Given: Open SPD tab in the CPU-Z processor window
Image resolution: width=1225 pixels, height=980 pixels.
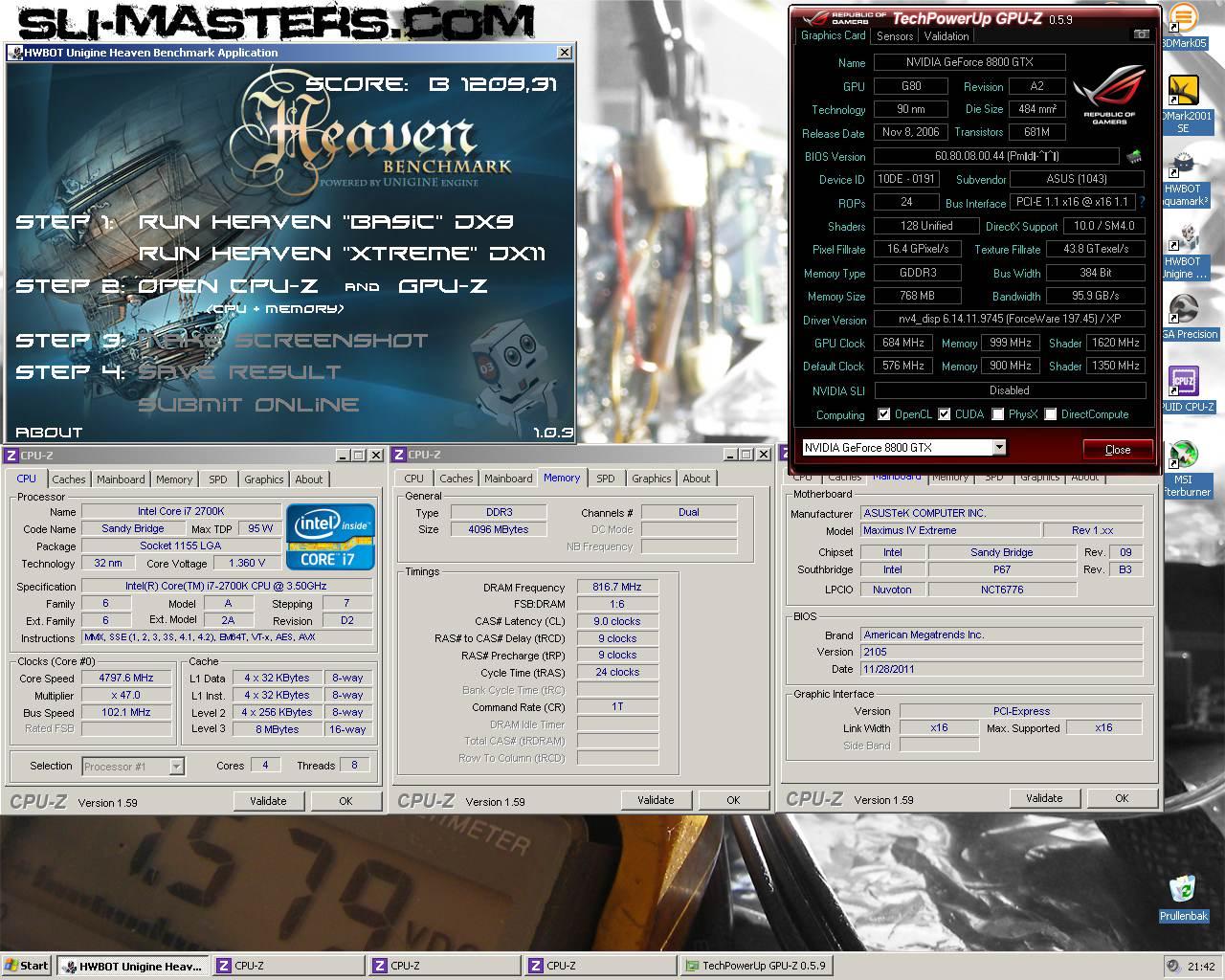Looking at the screenshot, I should point(218,479).
